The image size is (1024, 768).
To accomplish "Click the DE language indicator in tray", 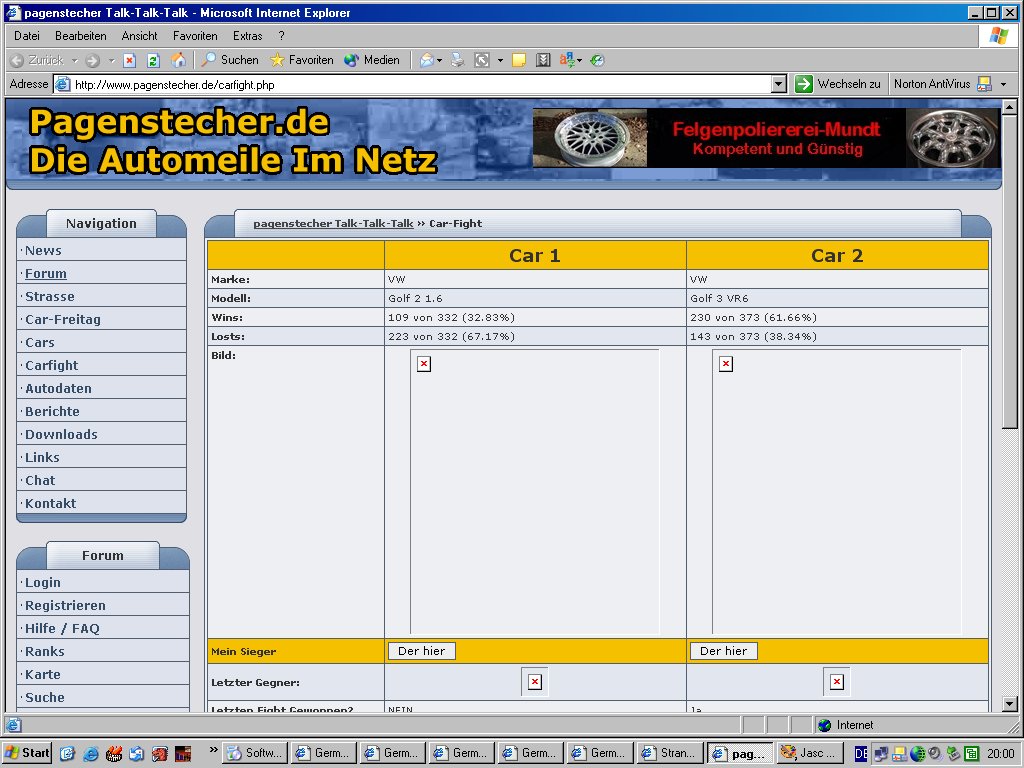I will pos(861,754).
